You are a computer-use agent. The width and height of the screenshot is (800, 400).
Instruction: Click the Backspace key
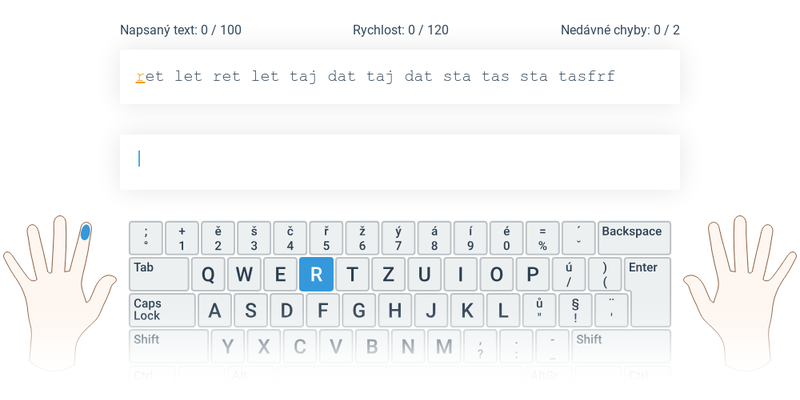[x=634, y=238]
